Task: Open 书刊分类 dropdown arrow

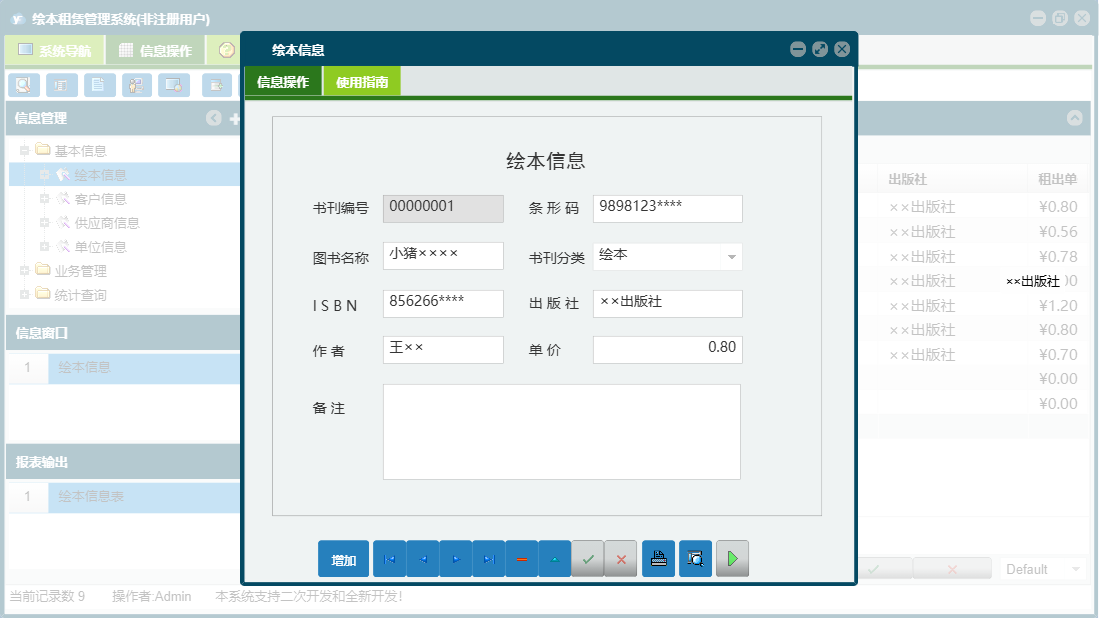Action: click(x=732, y=257)
